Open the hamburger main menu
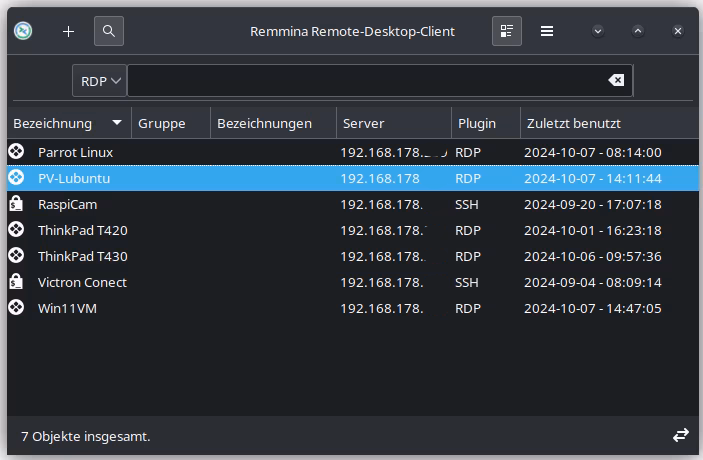 [547, 31]
